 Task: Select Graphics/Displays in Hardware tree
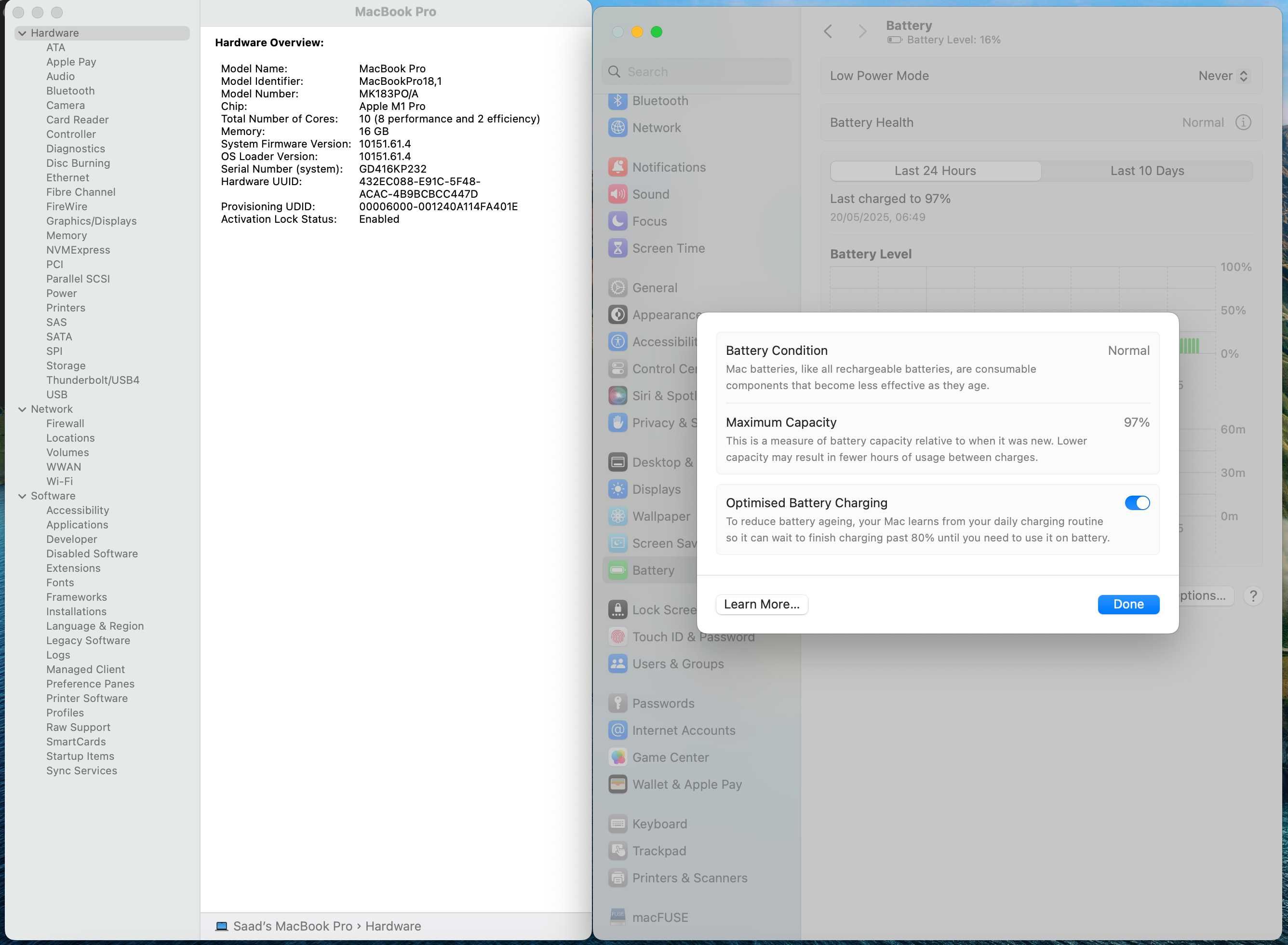click(x=92, y=221)
